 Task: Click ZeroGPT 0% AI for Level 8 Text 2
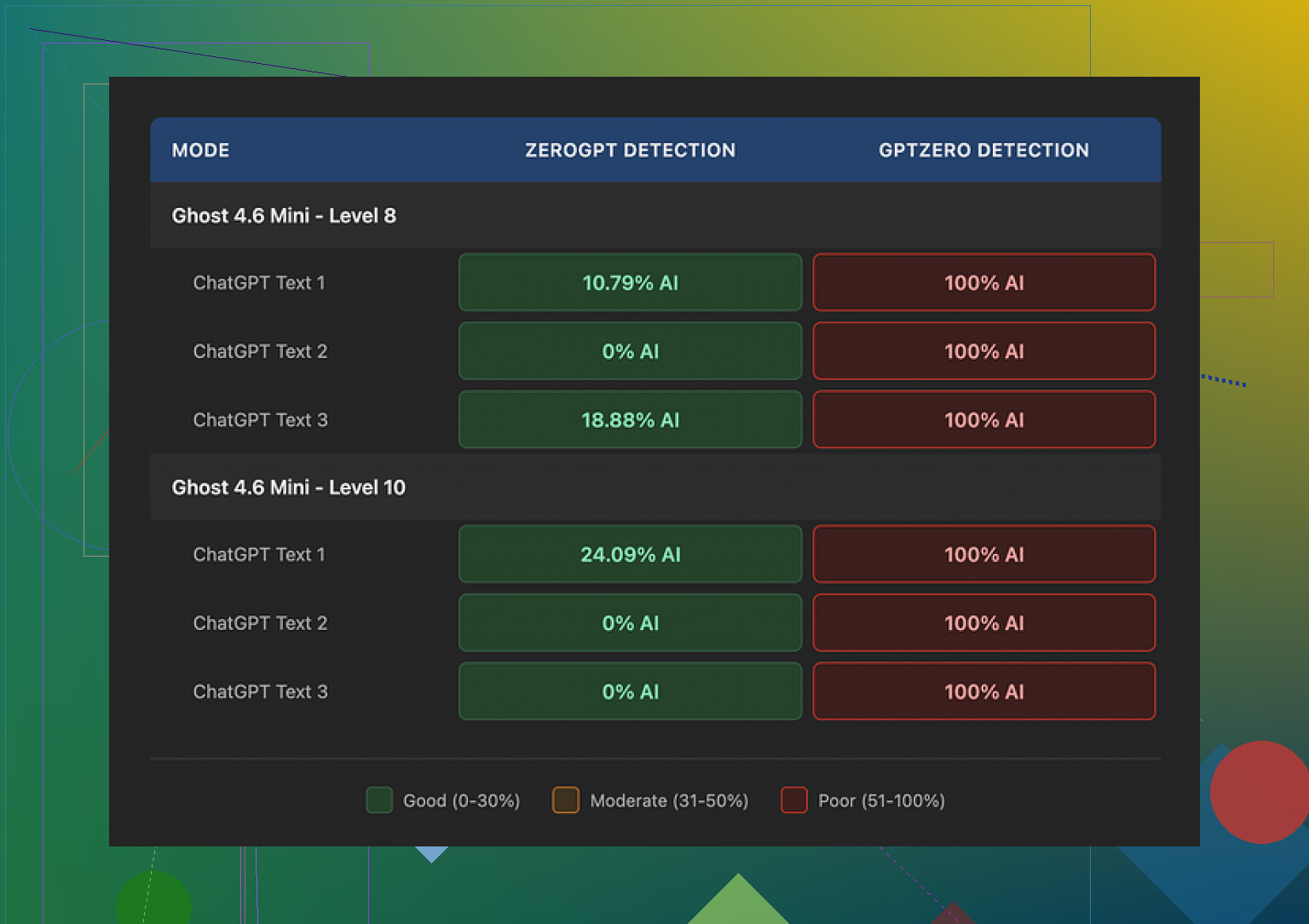[x=630, y=351]
